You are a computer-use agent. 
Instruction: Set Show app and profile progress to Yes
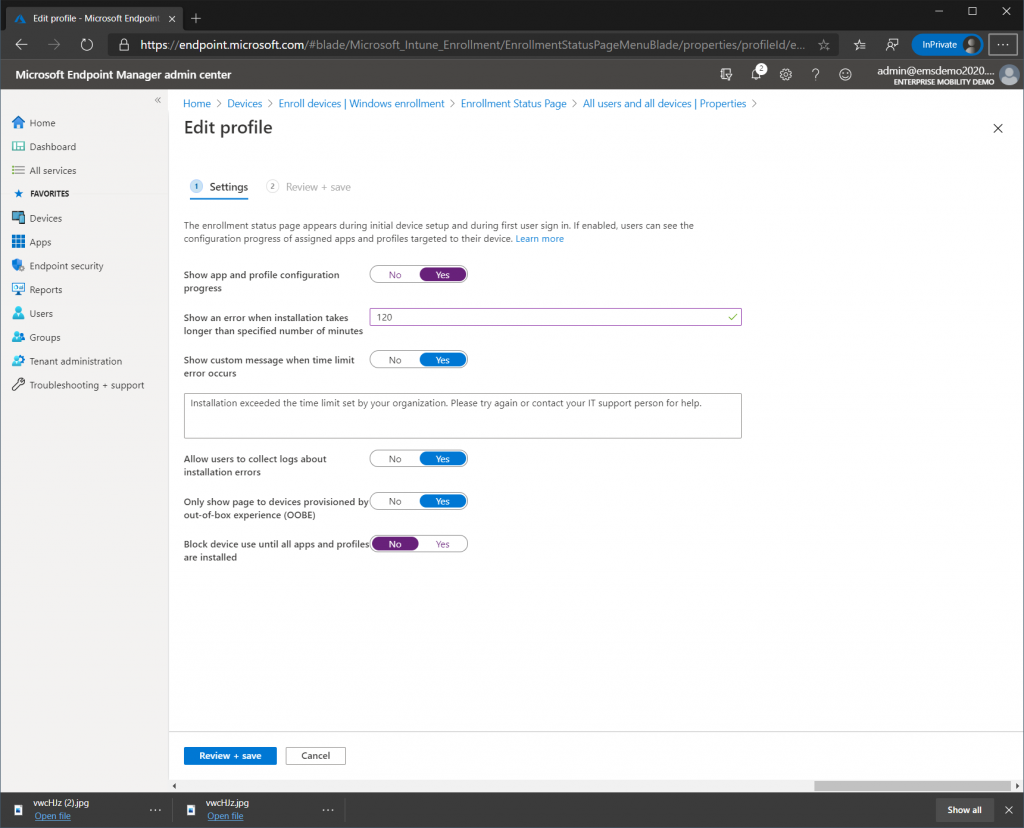[x=443, y=275]
